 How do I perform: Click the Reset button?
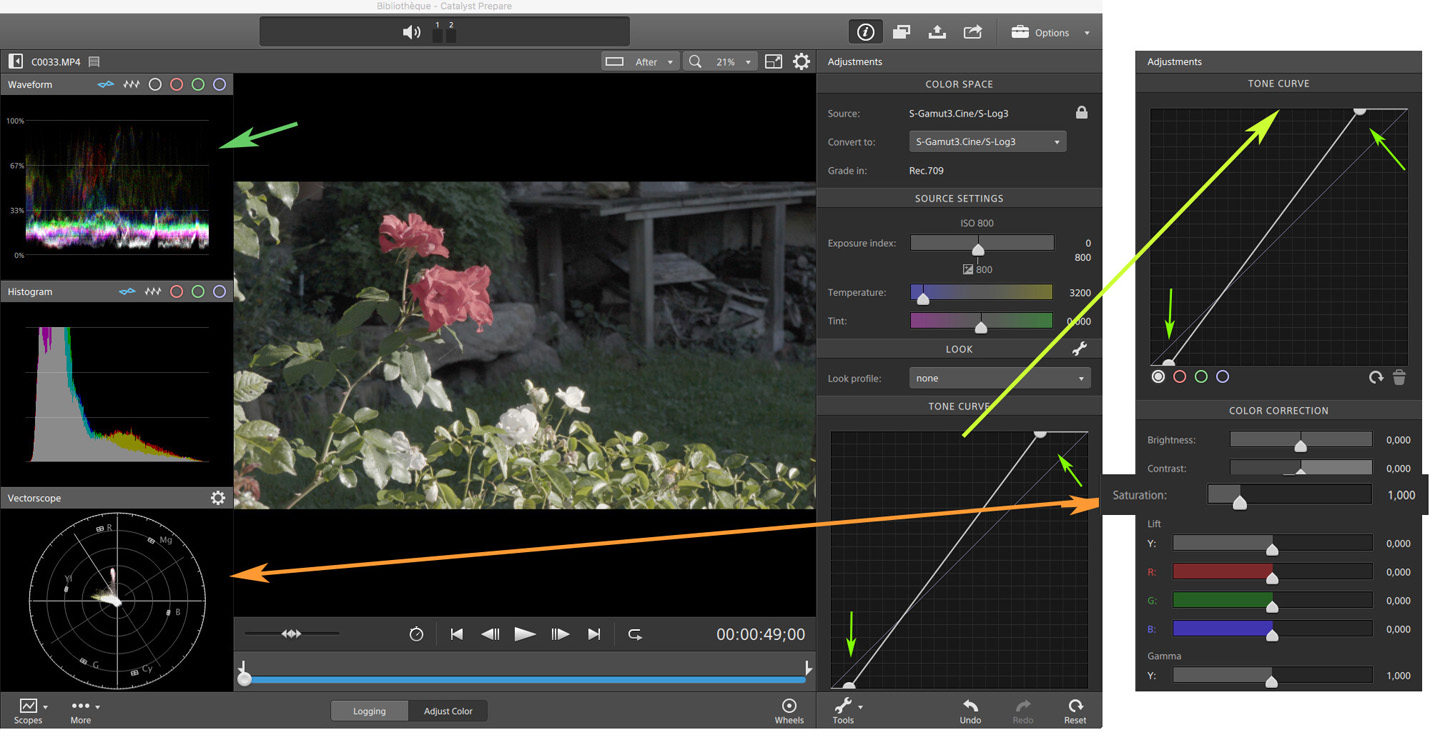1075,711
